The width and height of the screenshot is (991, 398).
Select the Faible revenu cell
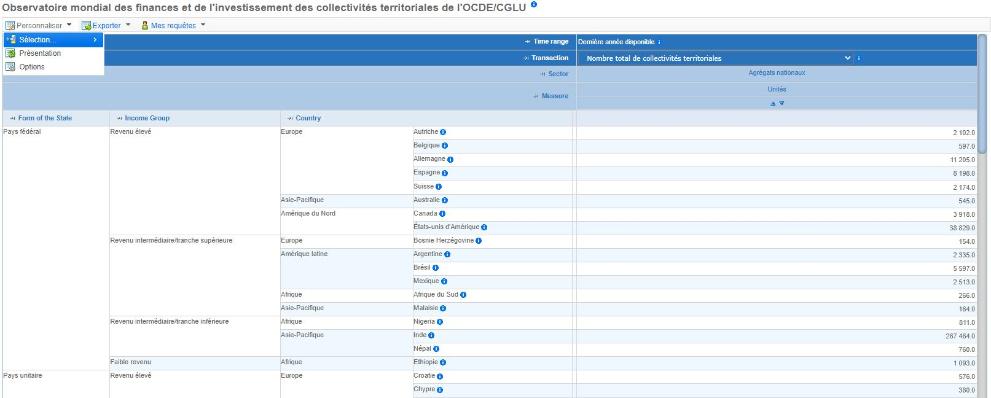pyautogui.click(x=131, y=363)
